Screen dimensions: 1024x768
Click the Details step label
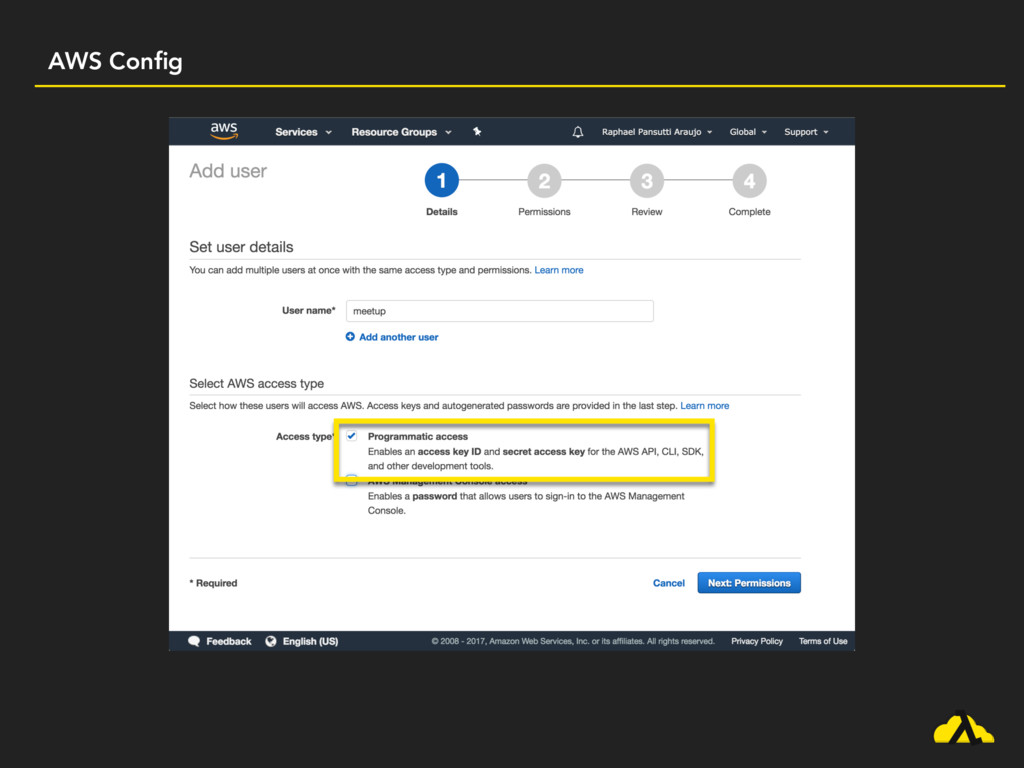pos(441,212)
